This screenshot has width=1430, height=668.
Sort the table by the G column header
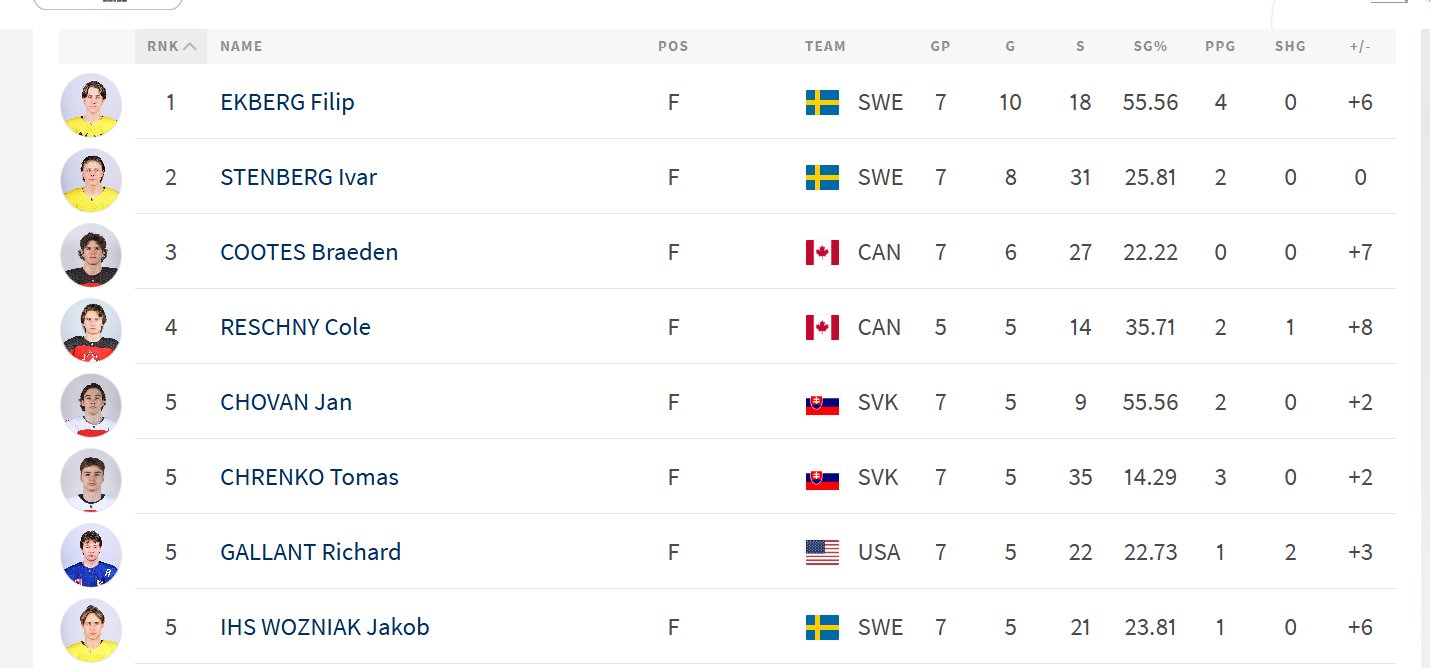click(x=1010, y=46)
